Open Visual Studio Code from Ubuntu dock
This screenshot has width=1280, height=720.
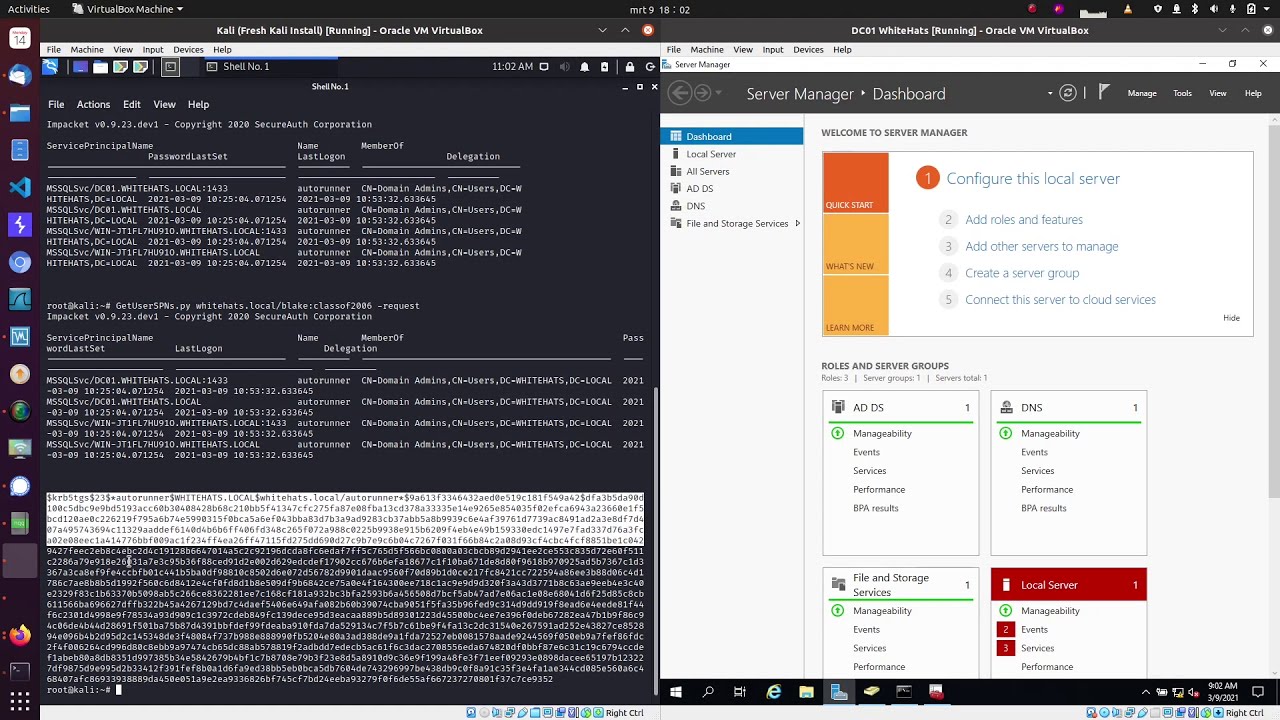coord(20,187)
